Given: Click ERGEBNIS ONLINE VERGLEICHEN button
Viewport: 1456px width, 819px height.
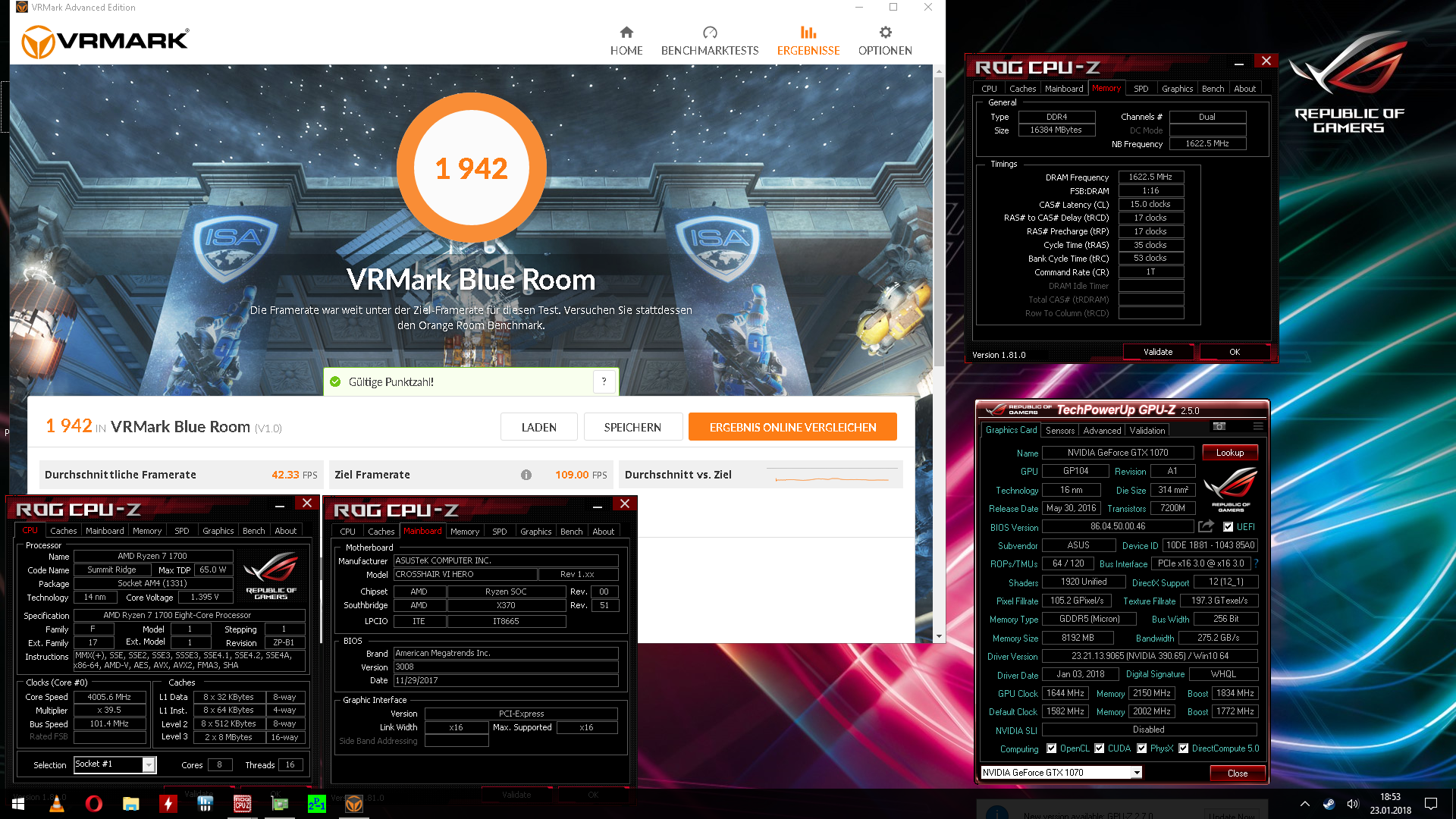Looking at the screenshot, I should (x=792, y=427).
